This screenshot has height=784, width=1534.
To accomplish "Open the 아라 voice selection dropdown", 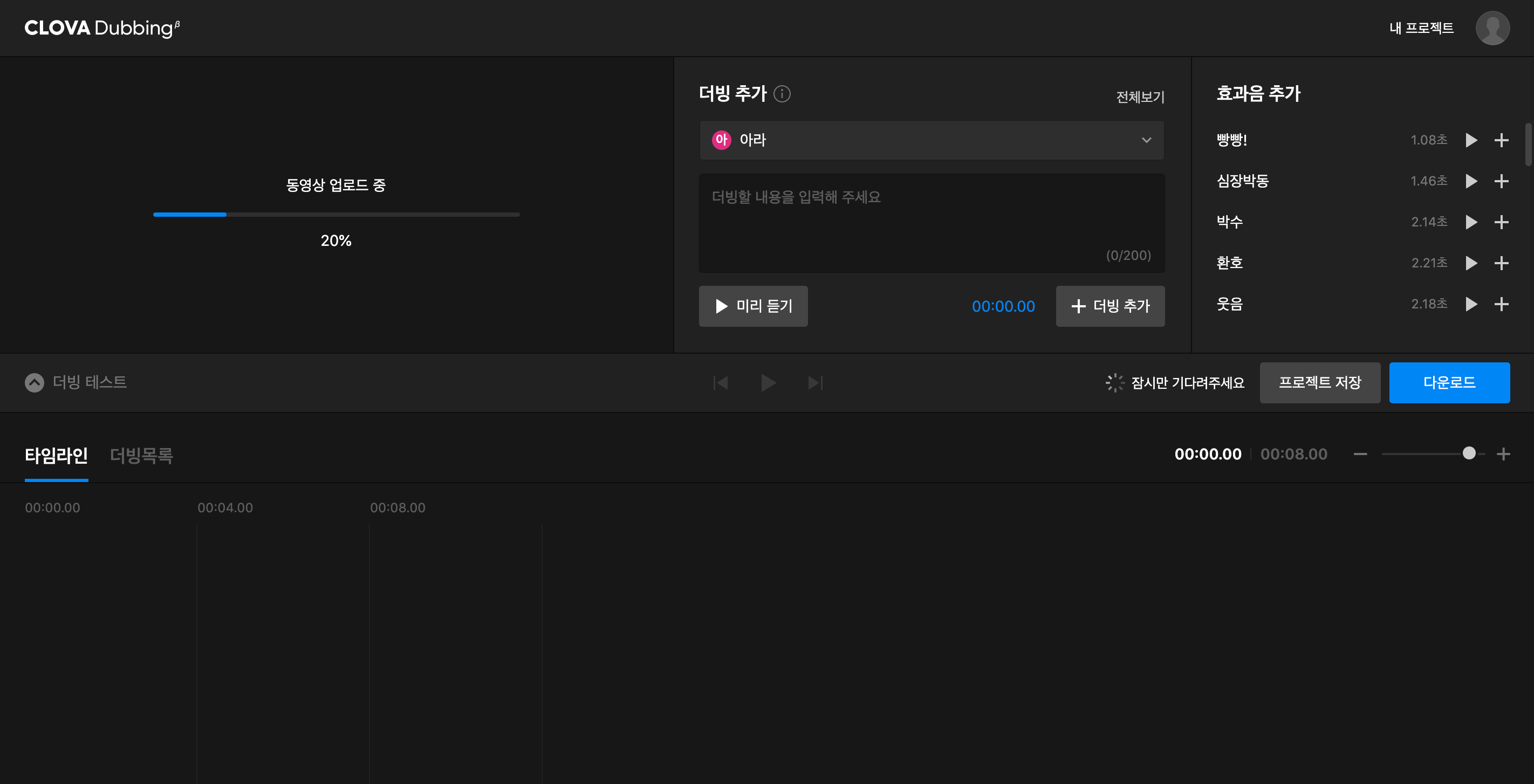I will click(x=932, y=140).
